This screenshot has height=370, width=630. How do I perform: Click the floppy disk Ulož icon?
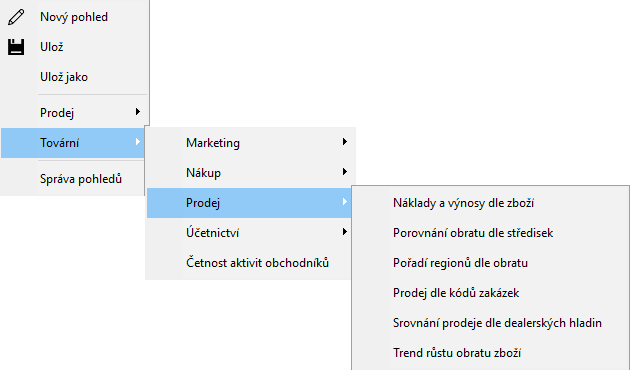16,47
